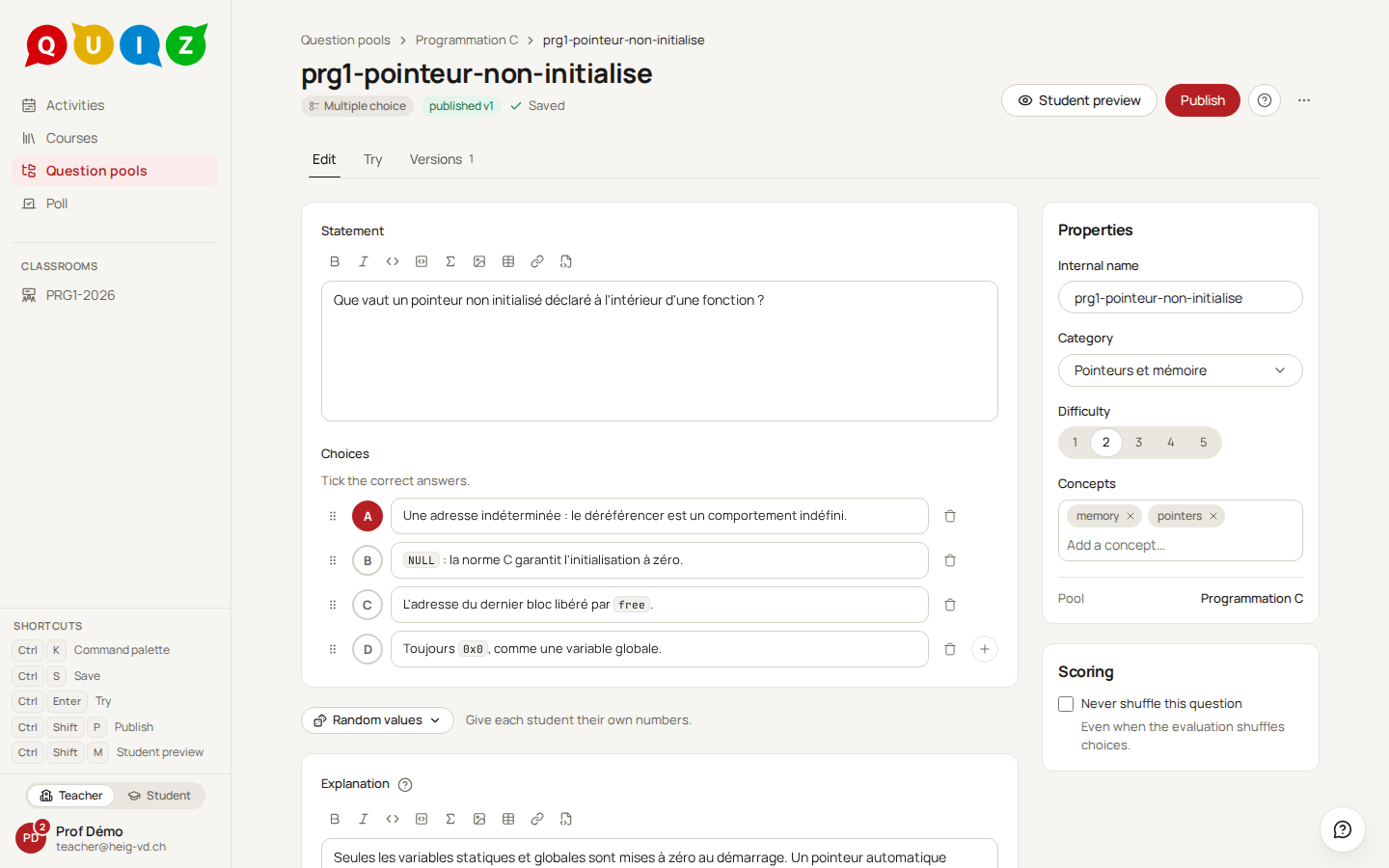The height and width of the screenshot is (868, 1389).
Task: Remove the memory concept tag
Action: pyautogui.click(x=1130, y=516)
